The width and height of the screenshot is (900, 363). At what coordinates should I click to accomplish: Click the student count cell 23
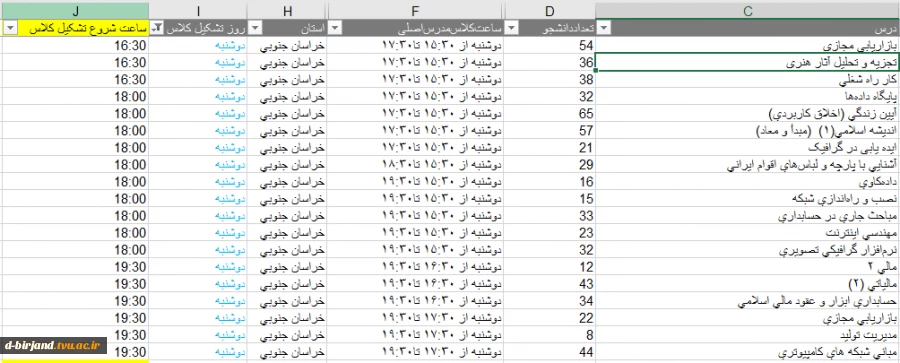pos(550,233)
